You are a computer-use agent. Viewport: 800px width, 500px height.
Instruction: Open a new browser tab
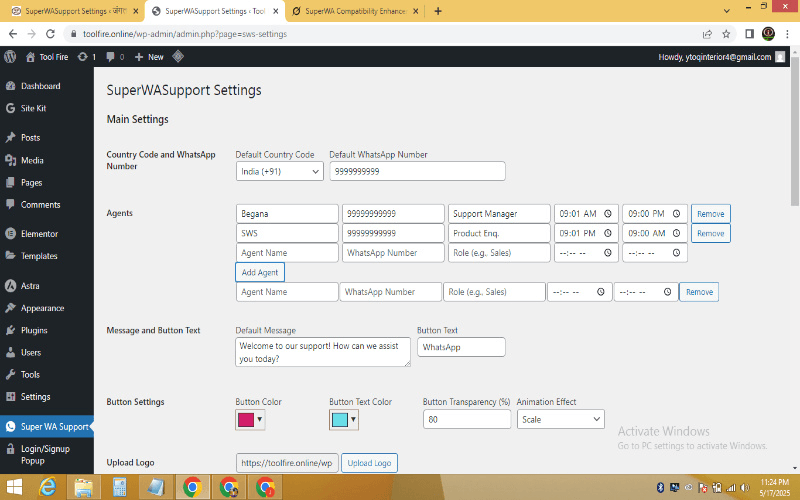(x=438, y=11)
